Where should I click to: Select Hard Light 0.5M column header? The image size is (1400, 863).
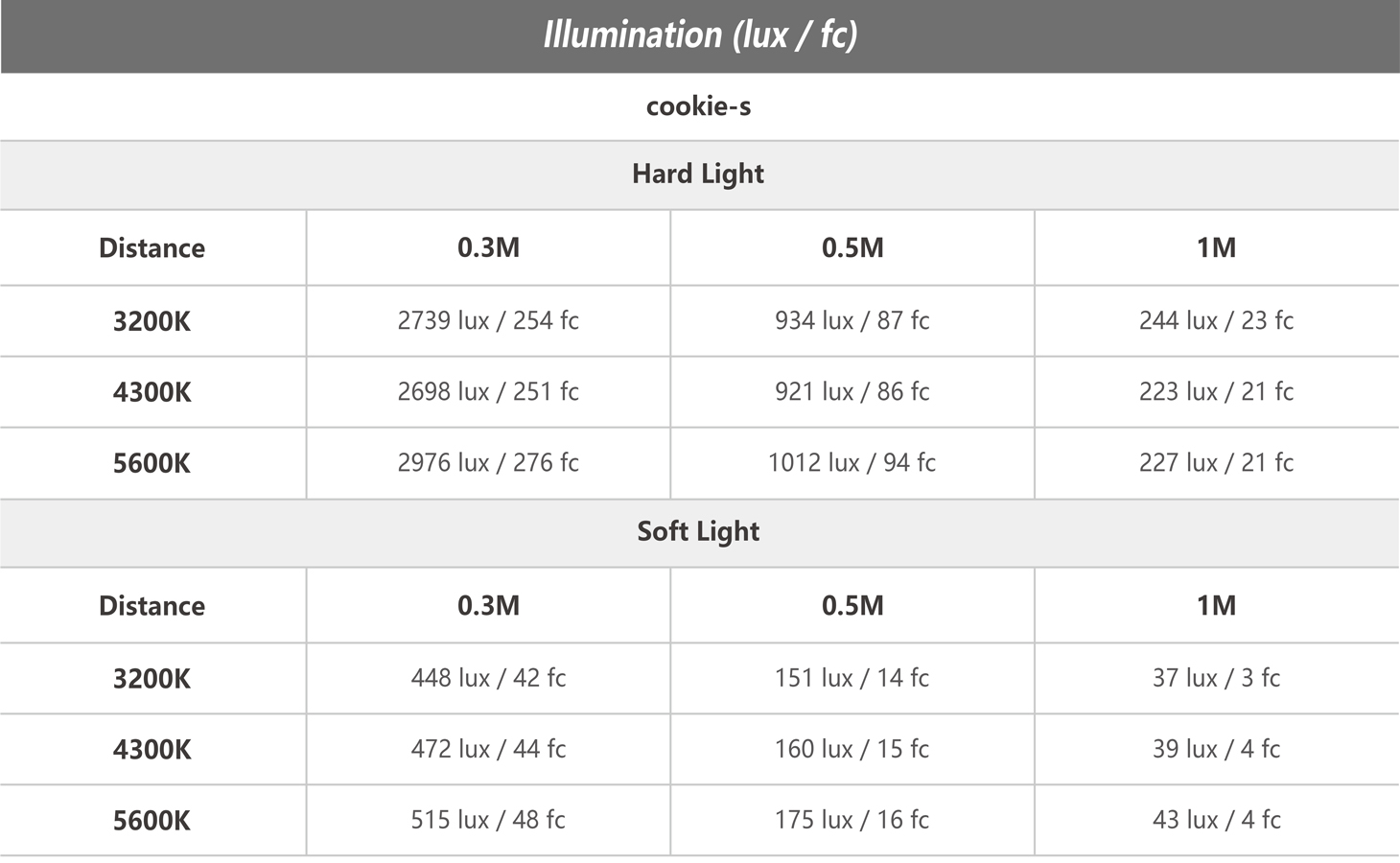tap(852, 247)
